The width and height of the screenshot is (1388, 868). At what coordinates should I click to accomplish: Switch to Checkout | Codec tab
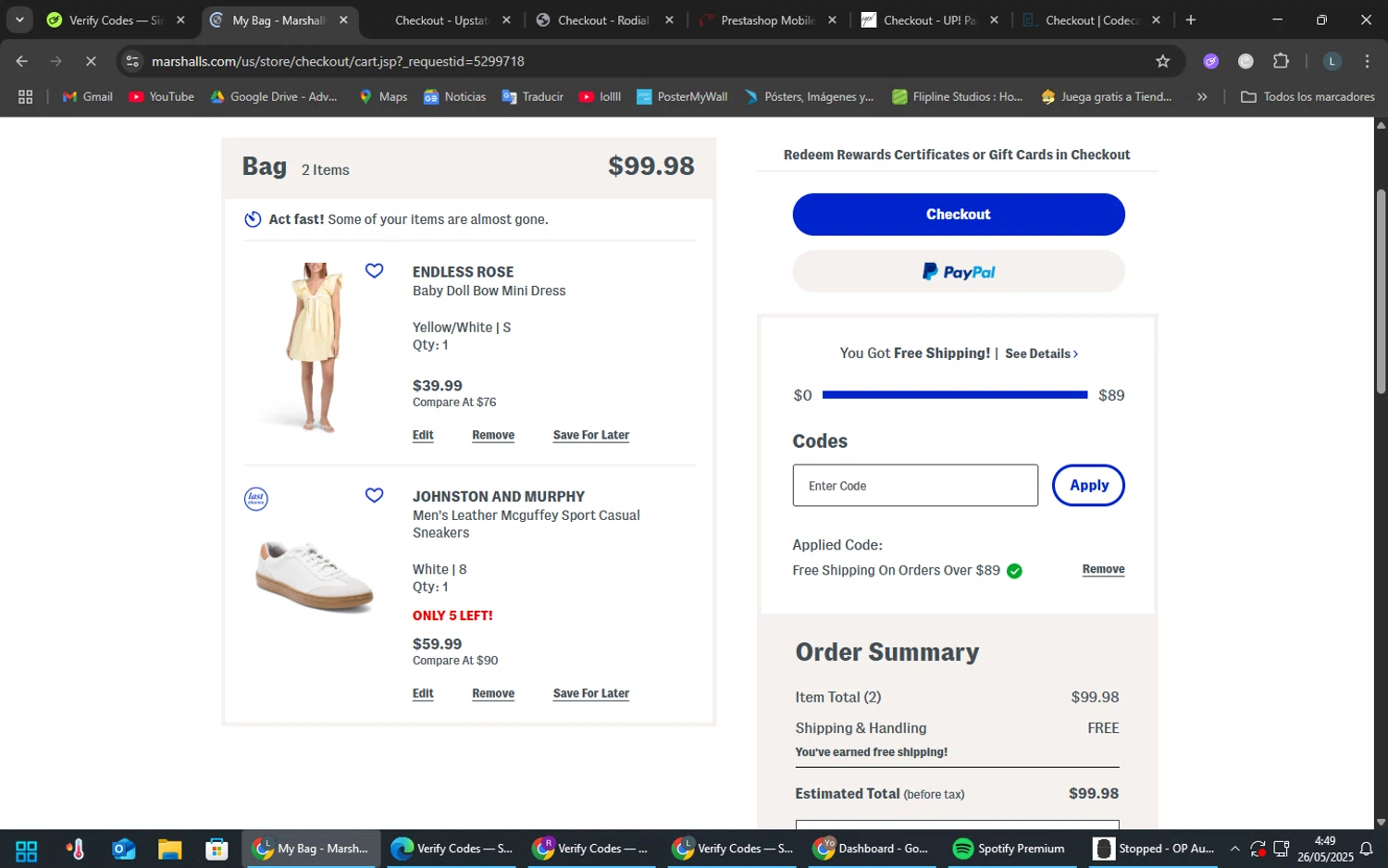coord(1092,19)
